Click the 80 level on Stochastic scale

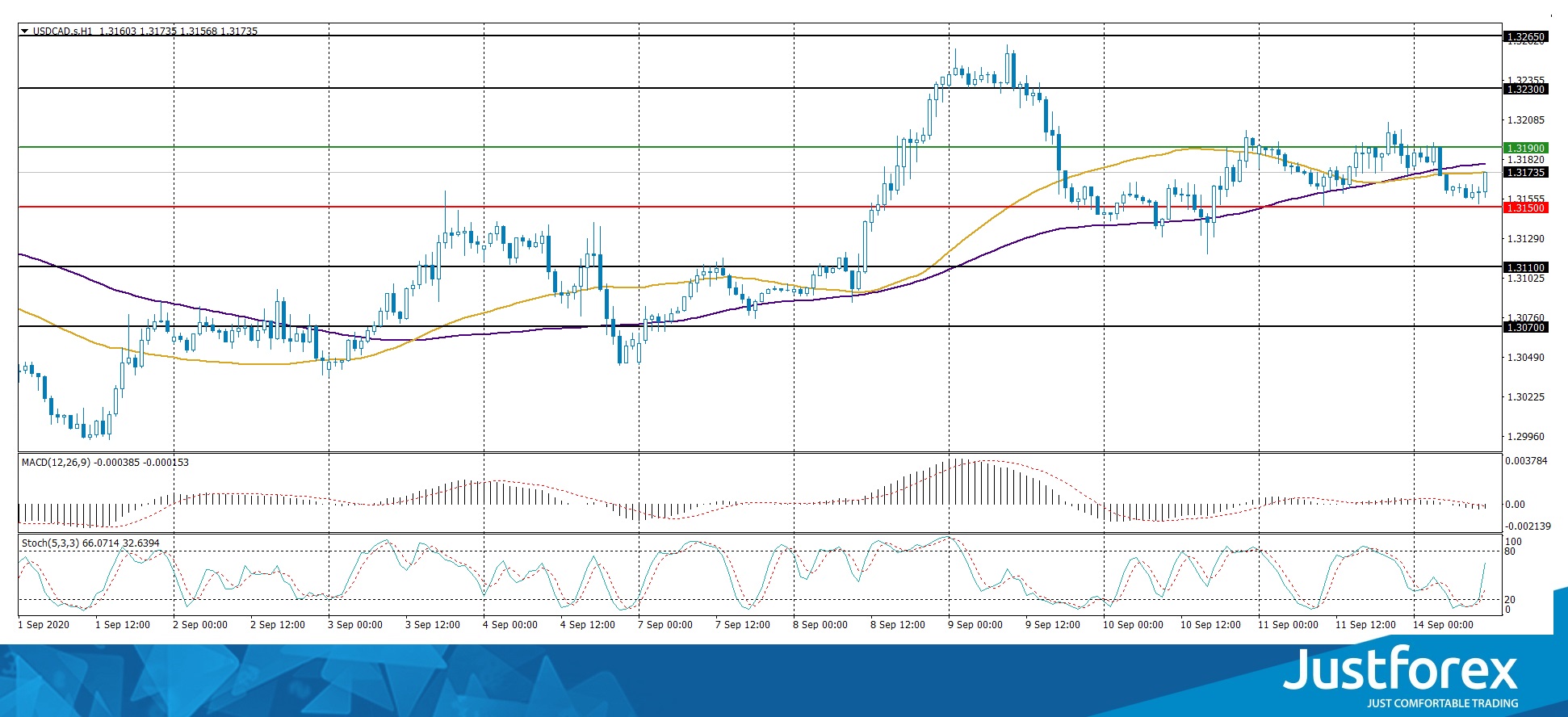click(x=1510, y=551)
